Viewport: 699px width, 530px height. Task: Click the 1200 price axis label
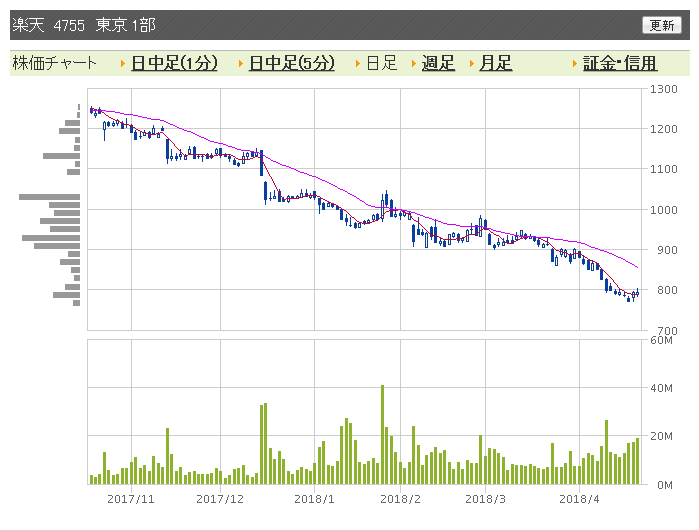pos(663,129)
